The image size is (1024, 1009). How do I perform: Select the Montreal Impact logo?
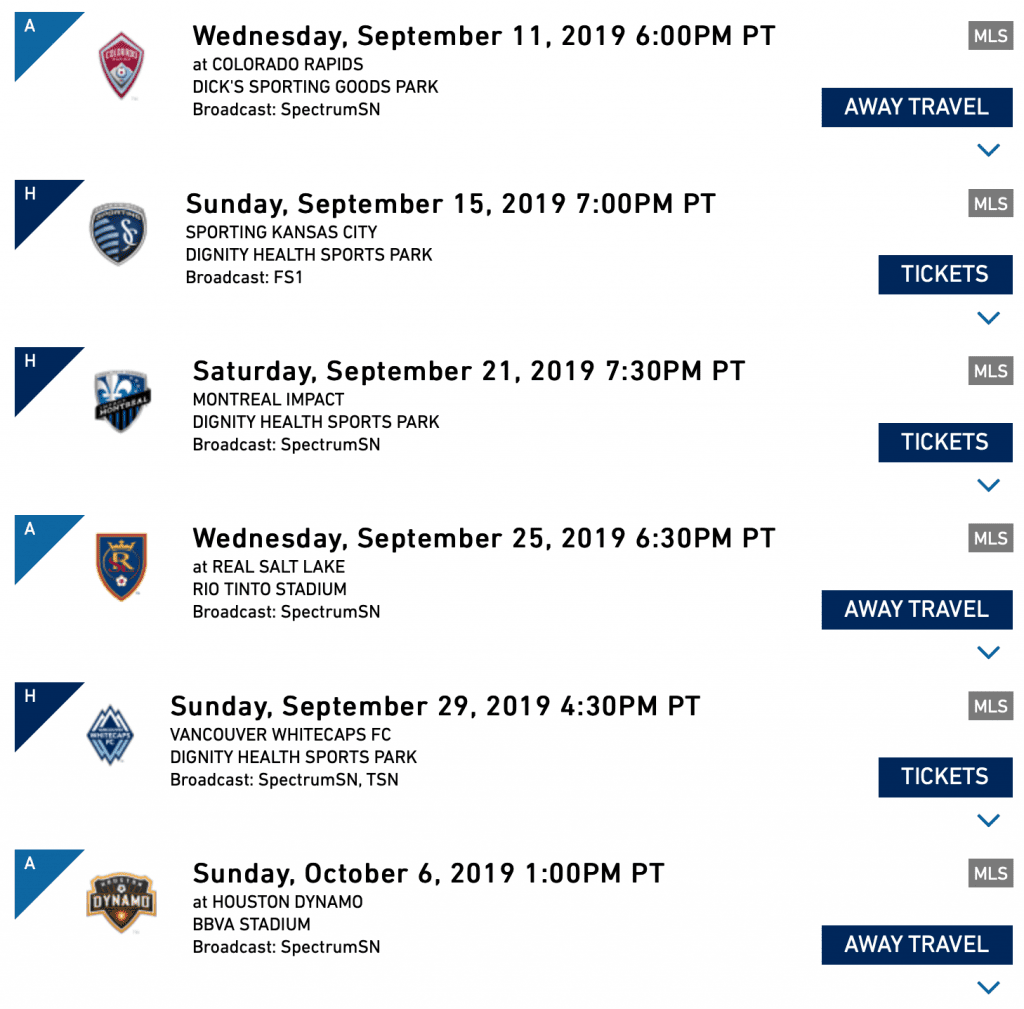[x=122, y=400]
